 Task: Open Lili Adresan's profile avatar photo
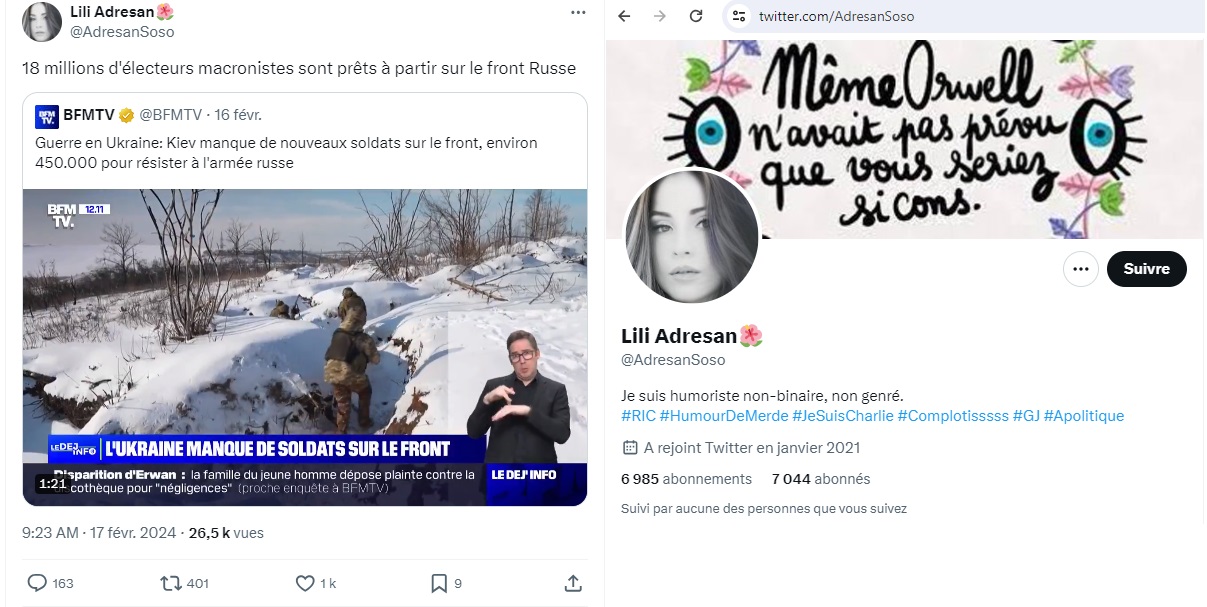coord(692,237)
